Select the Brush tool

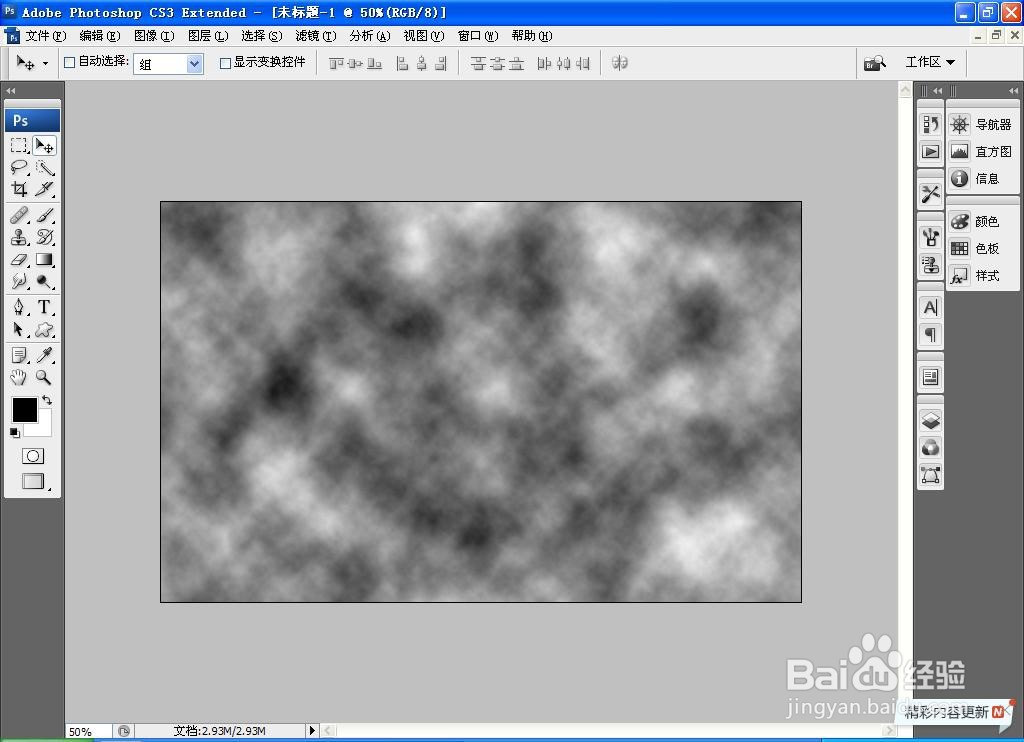(x=44, y=214)
